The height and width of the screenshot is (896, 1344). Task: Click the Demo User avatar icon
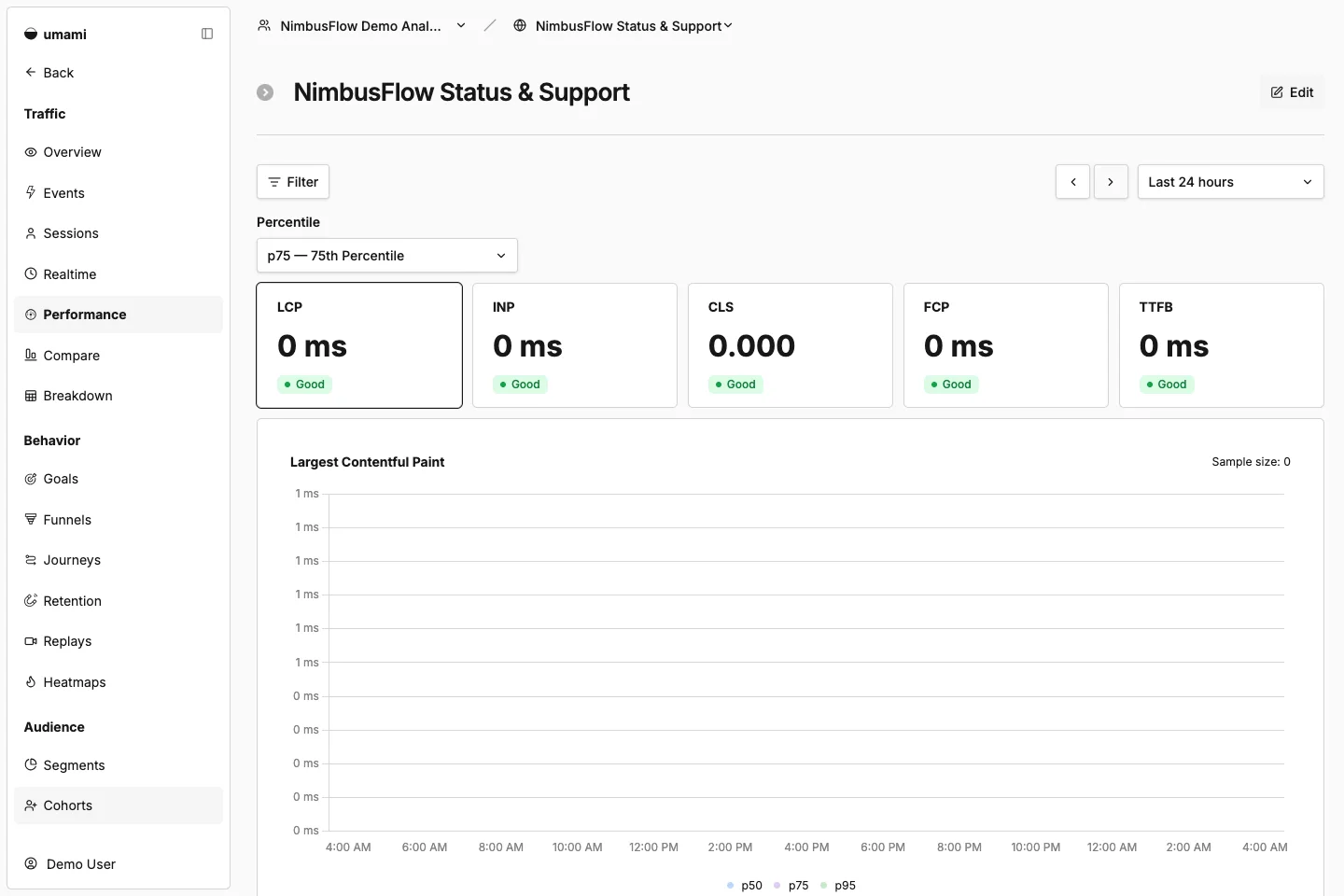click(31, 864)
